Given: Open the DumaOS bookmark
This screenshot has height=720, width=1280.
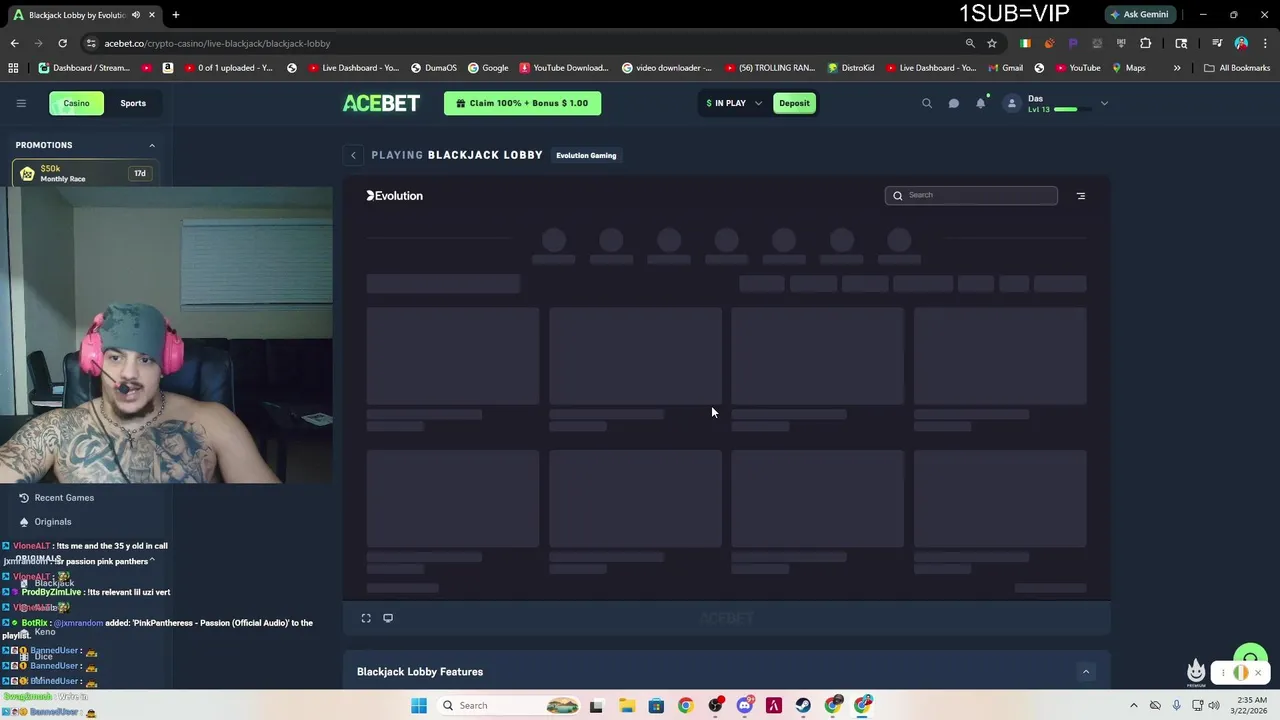Looking at the screenshot, I should coord(433,68).
